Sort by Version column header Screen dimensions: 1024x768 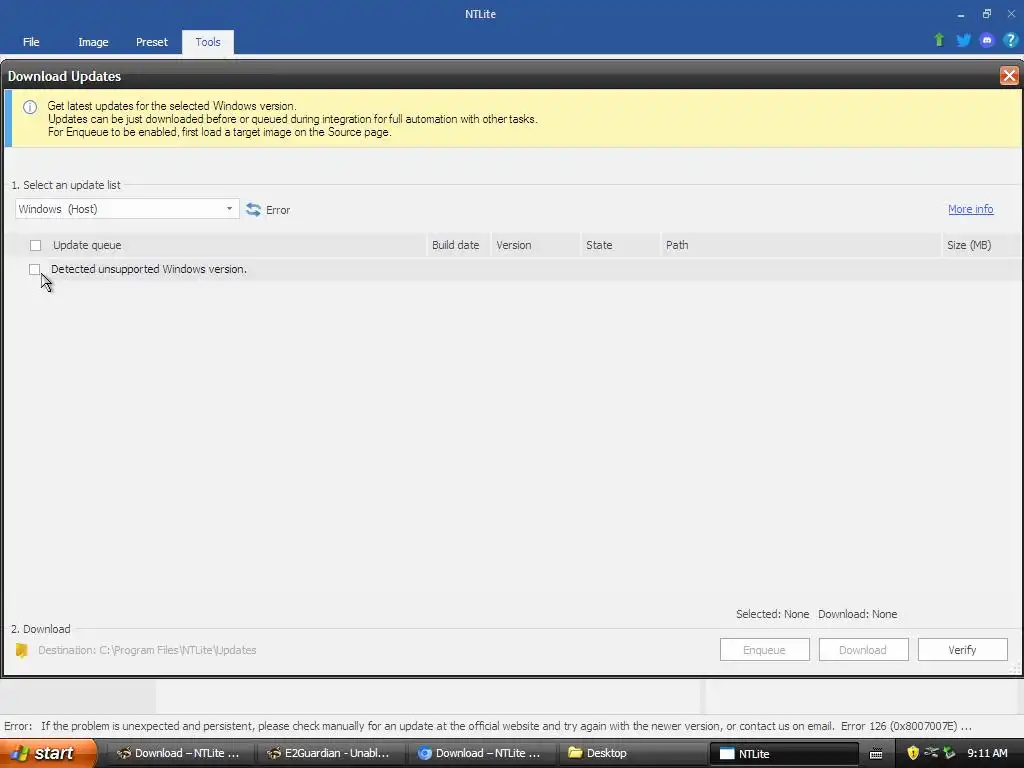pos(513,246)
